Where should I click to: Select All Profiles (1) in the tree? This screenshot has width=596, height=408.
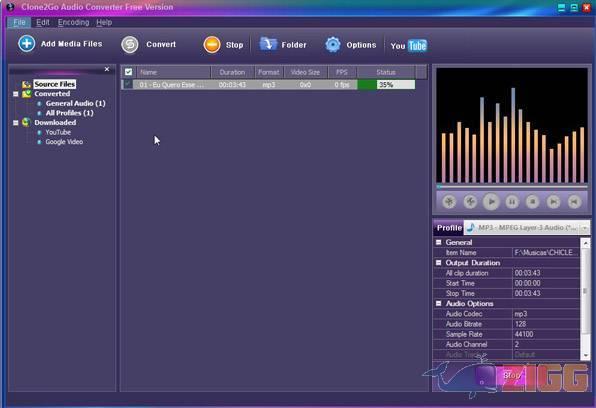pos(69,113)
